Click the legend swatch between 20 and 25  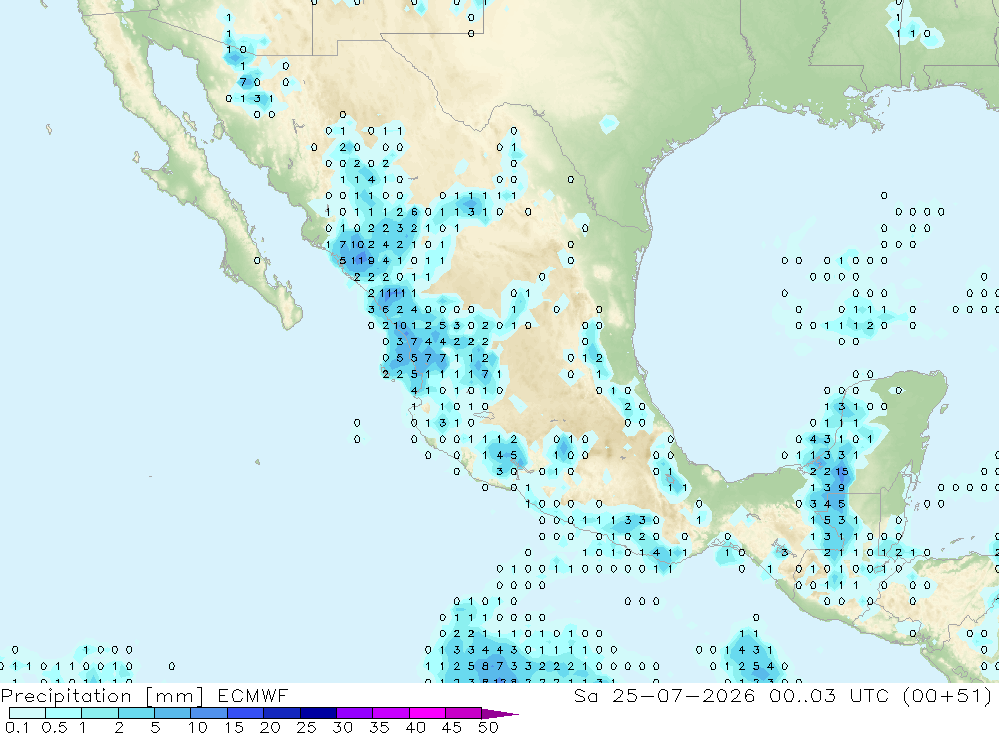pos(282,713)
